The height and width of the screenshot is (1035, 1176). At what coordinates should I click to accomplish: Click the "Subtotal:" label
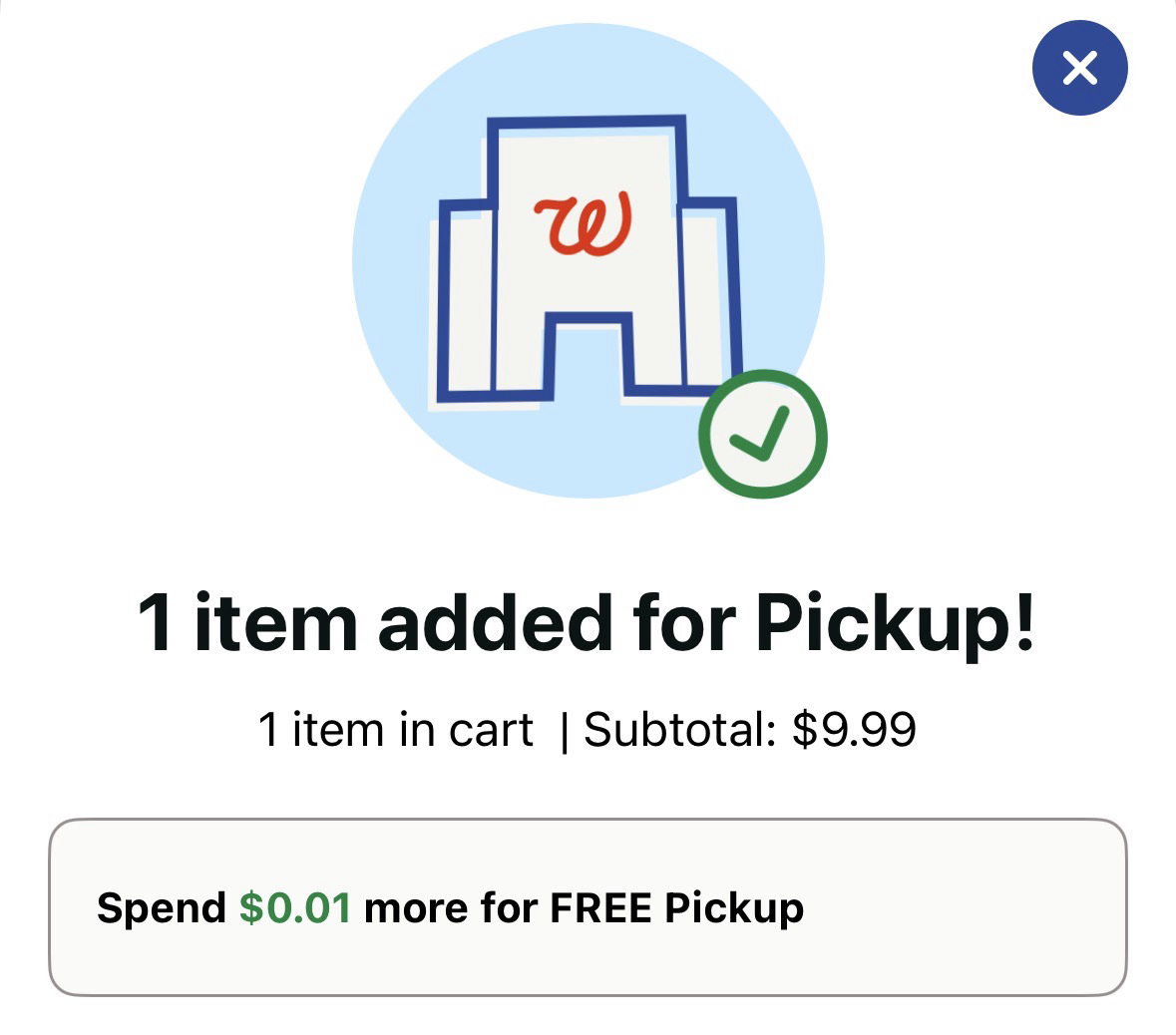(680, 730)
